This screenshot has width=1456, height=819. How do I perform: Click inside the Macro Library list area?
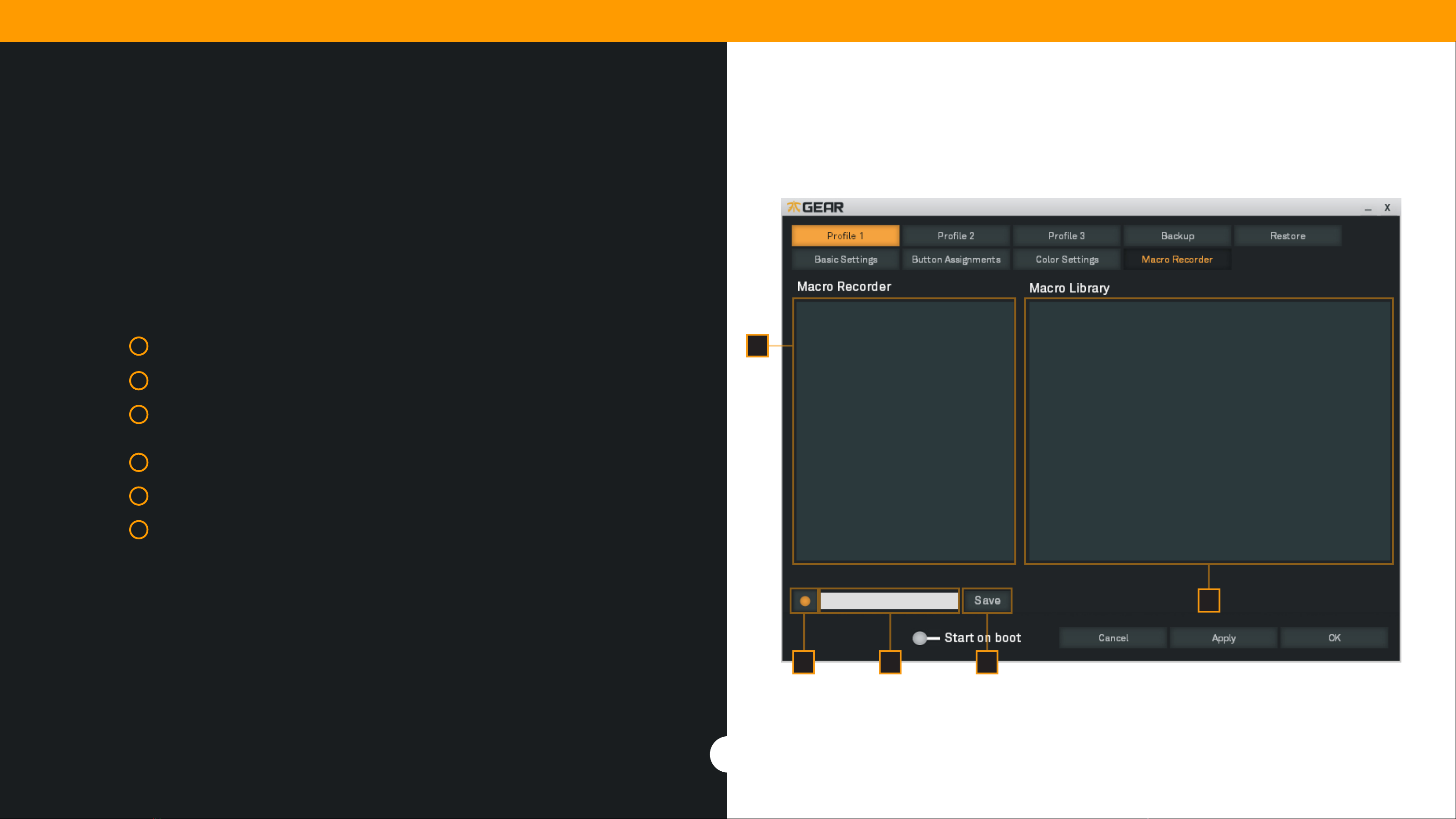click(1209, 431)
